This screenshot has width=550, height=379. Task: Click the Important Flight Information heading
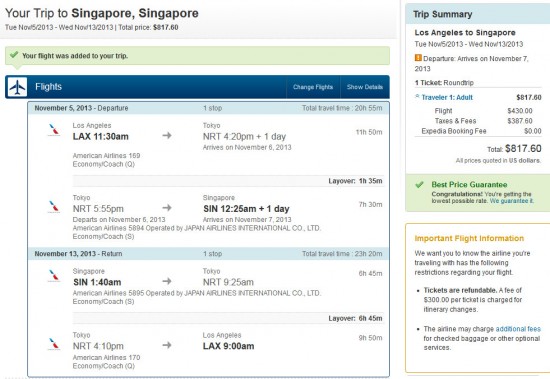click(x=469, y=238)
